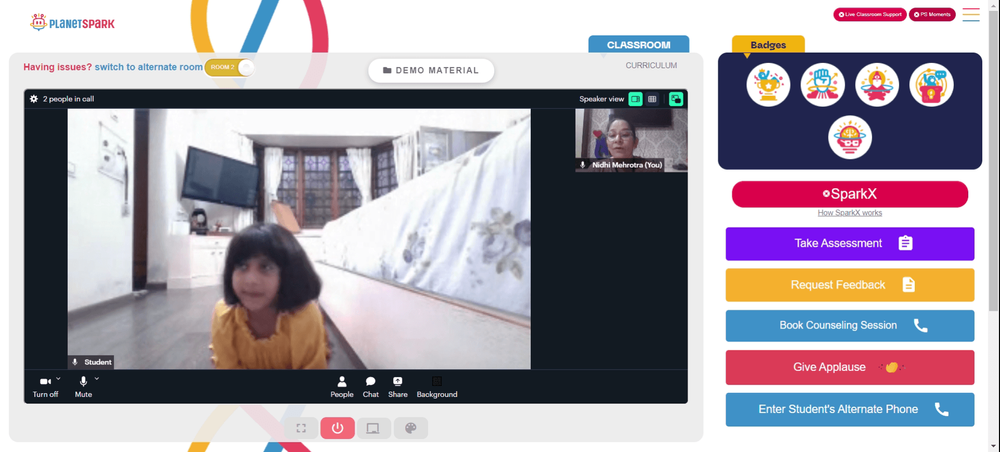The image size is (1000, 452).
Task: Click PS Moments button
Action: (x=932, y=14)
